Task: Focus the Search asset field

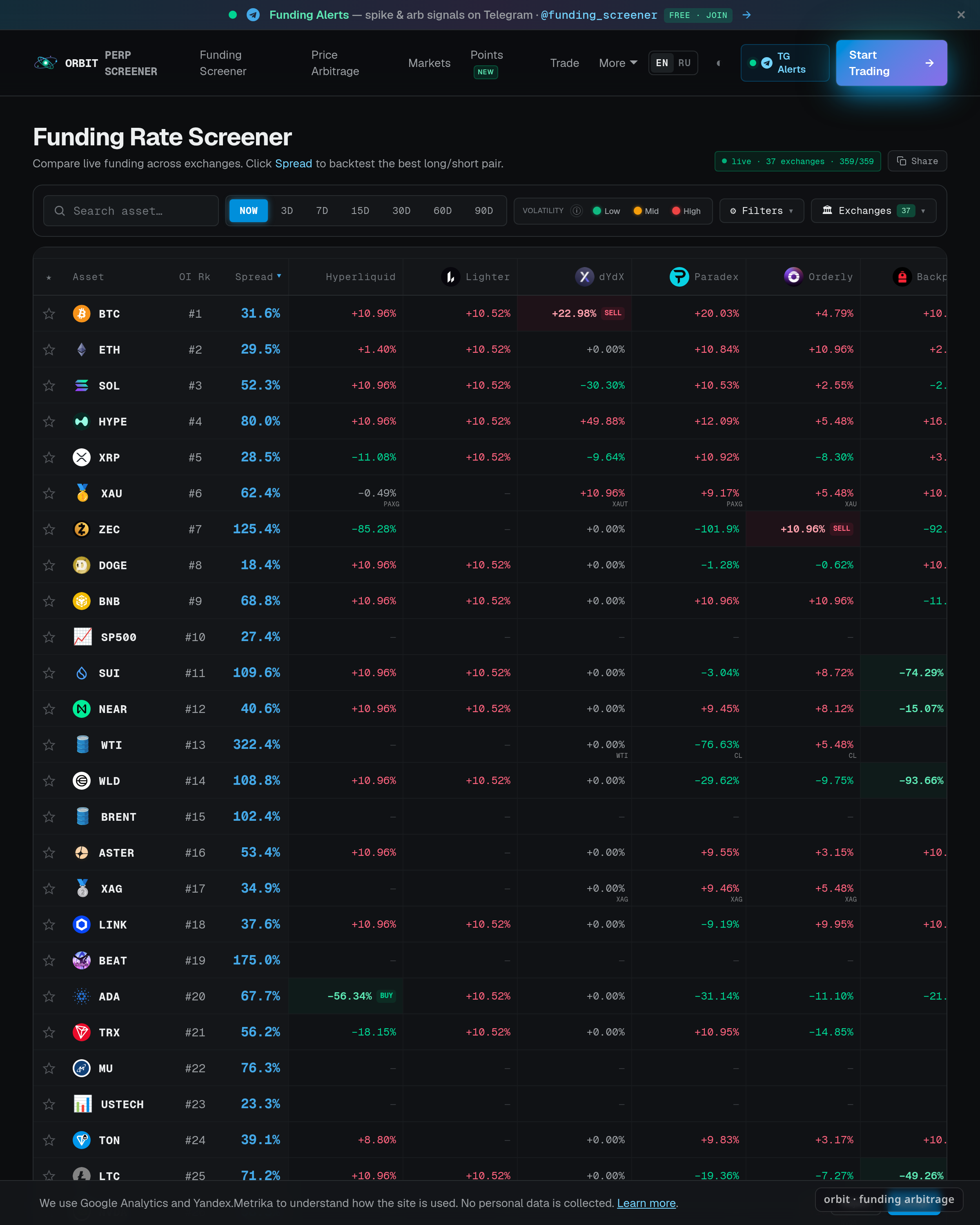Action: pyautogui.click(x=131, y=211)
